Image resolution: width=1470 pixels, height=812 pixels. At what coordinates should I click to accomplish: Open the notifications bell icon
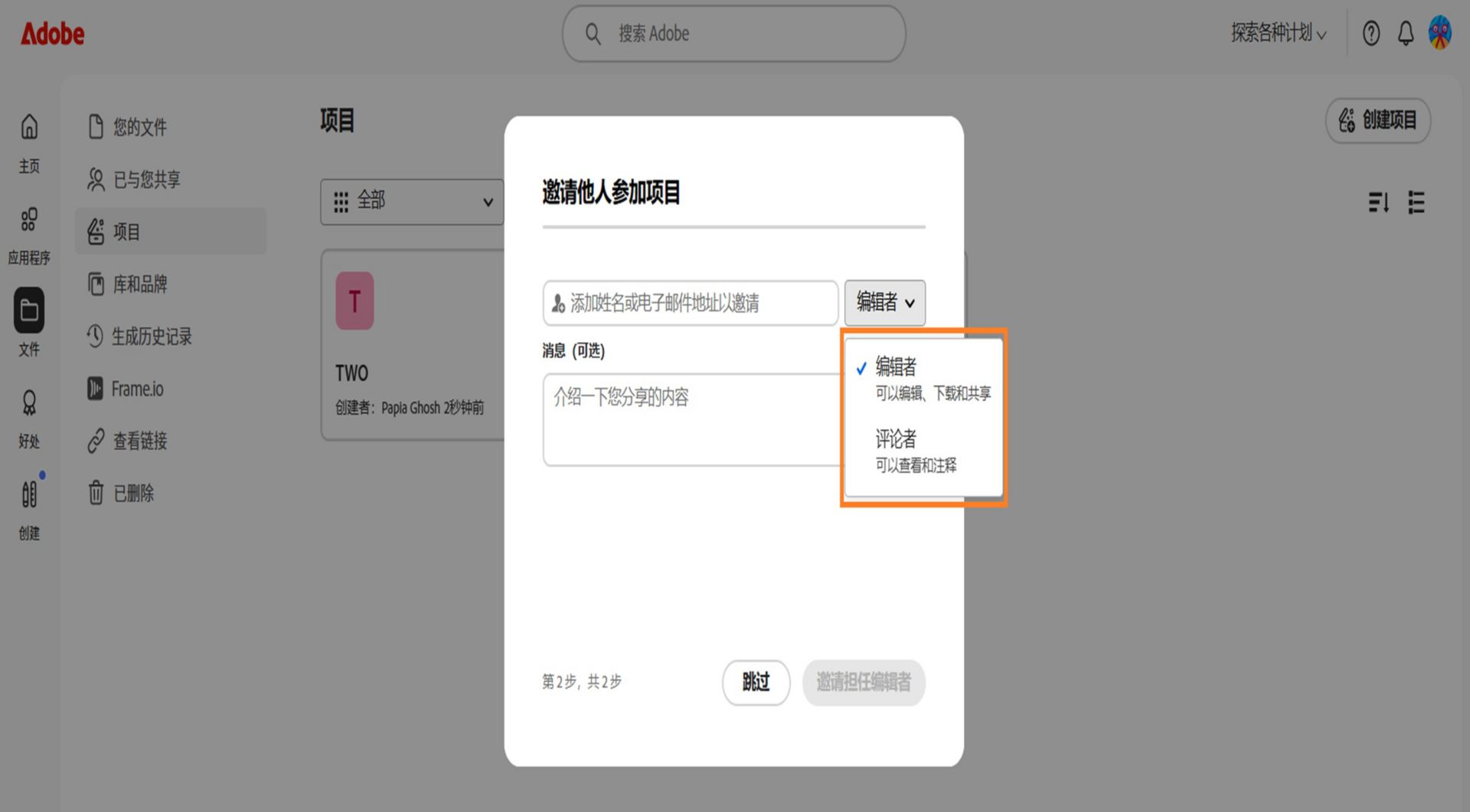click(x=1406, y=33)
